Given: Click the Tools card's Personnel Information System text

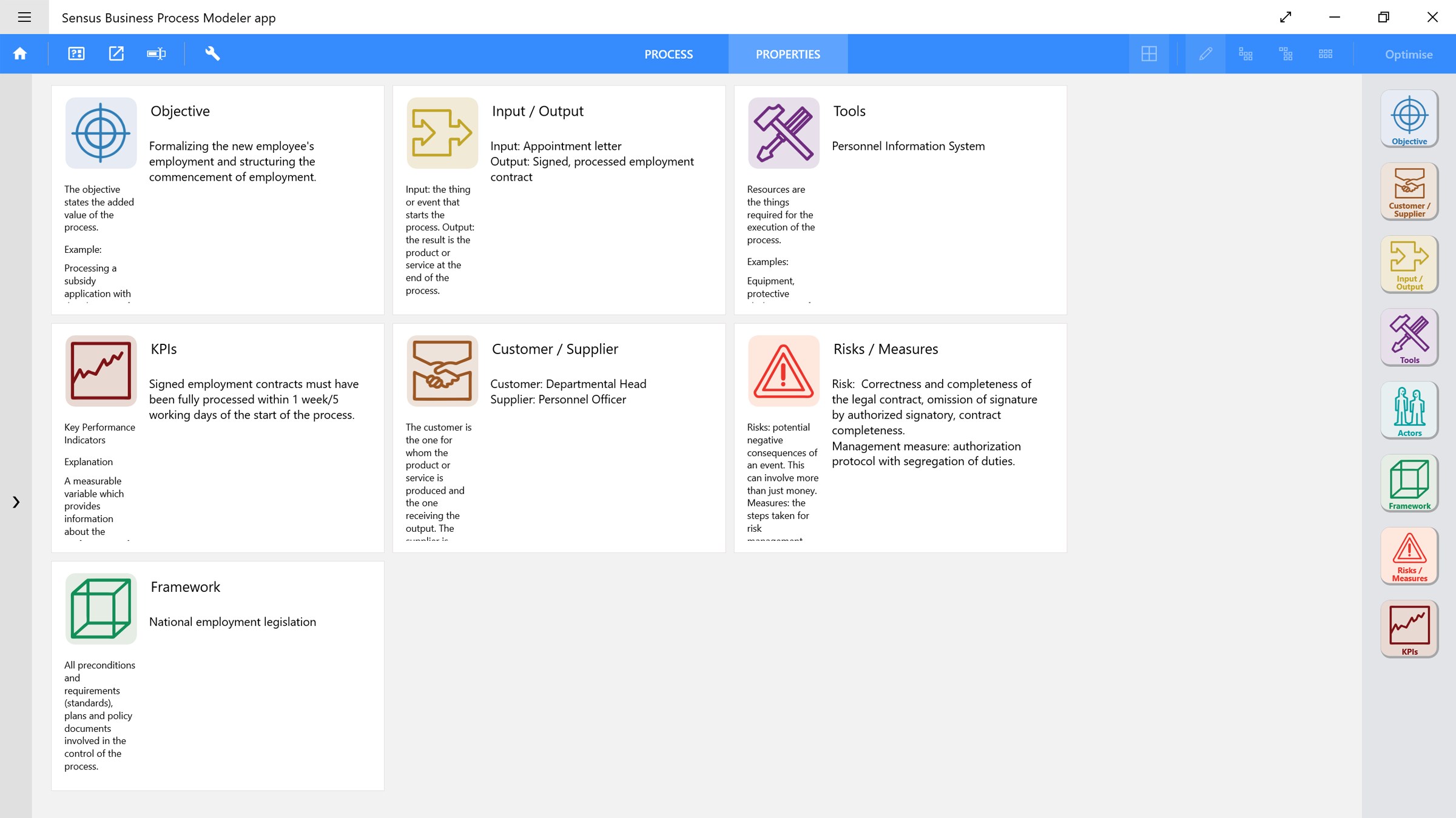Looking at the screenshot, I should coord(908,146).
